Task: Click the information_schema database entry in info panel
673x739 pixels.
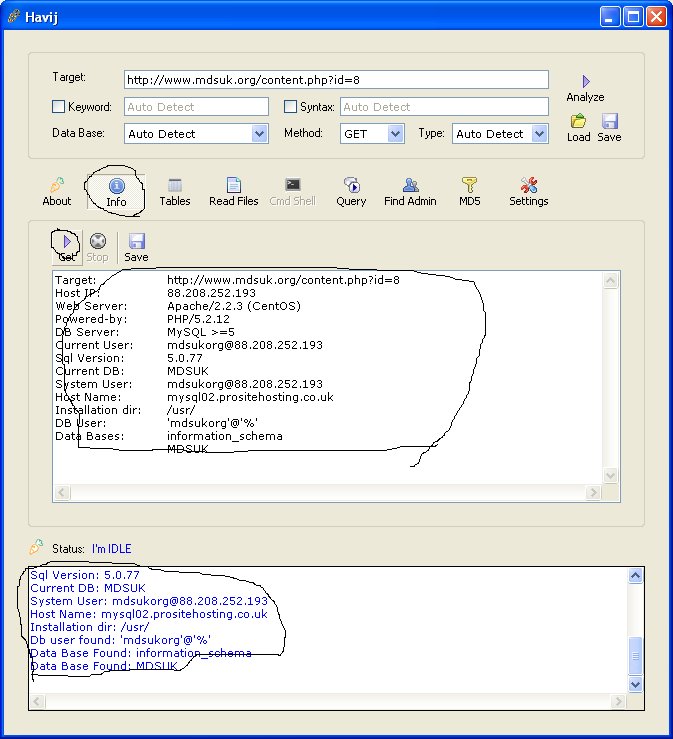Action: pos(225,436)
